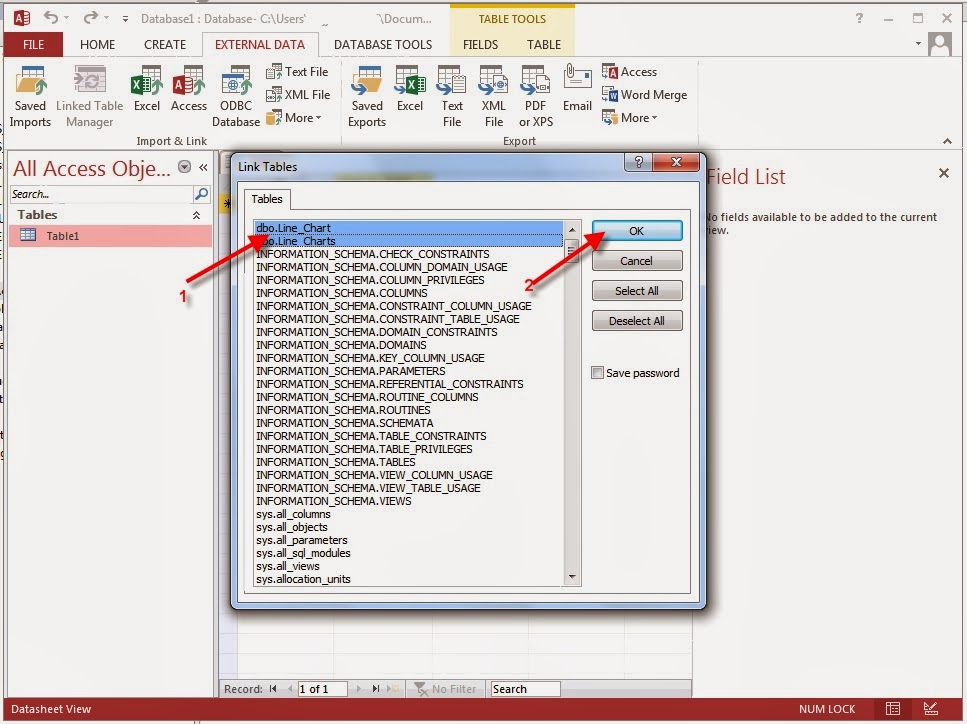Select the Excel import icon

click(146, 90)
